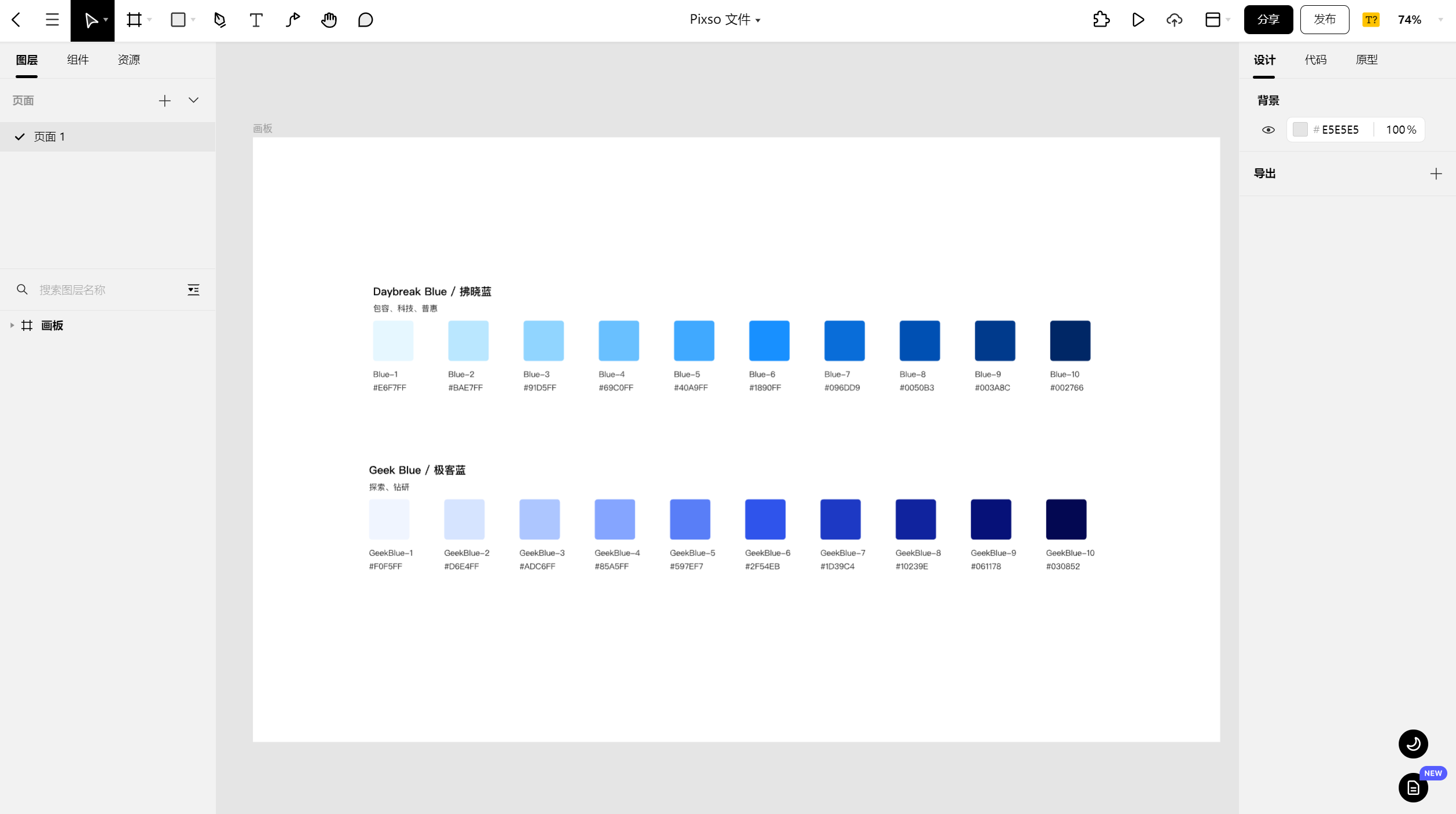Click the GeekBlue-4 label text

point(617,553)
